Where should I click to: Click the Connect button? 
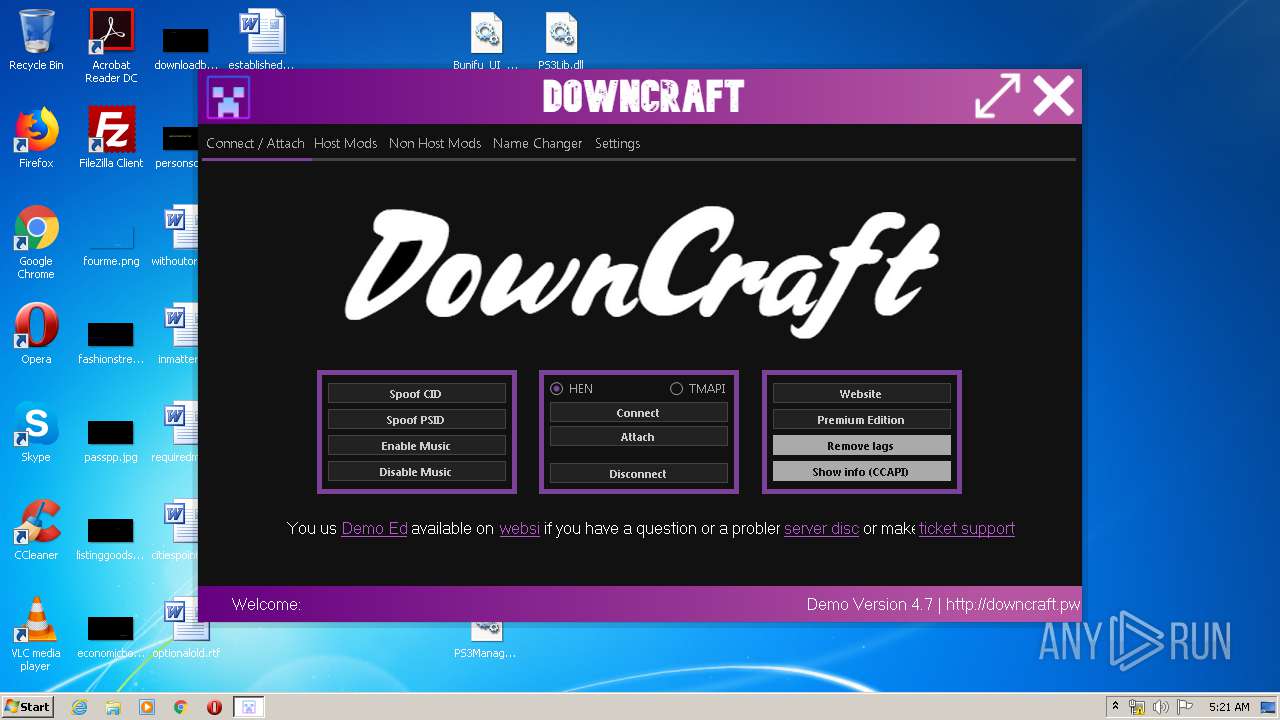tap(638, 413)
